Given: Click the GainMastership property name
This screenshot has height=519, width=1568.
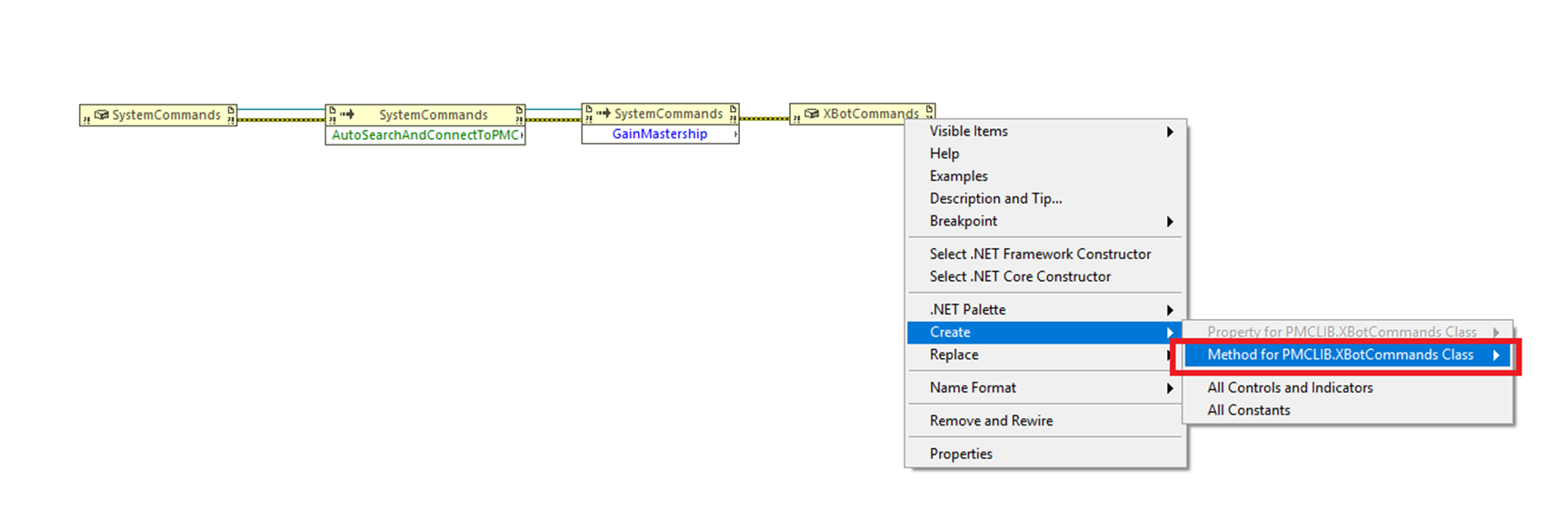Looking at the screenshot, I should click(659, 134).
